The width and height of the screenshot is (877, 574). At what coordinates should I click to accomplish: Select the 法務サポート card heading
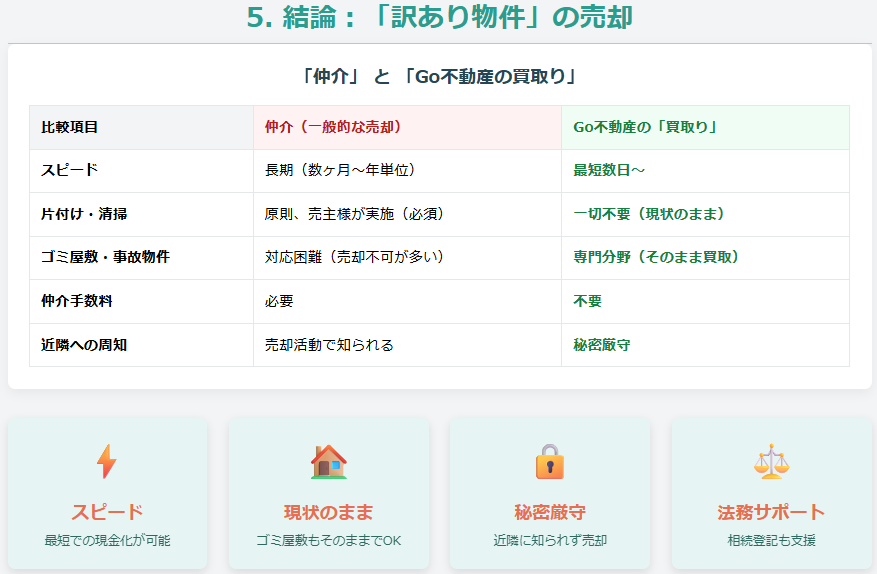point(771,513)
